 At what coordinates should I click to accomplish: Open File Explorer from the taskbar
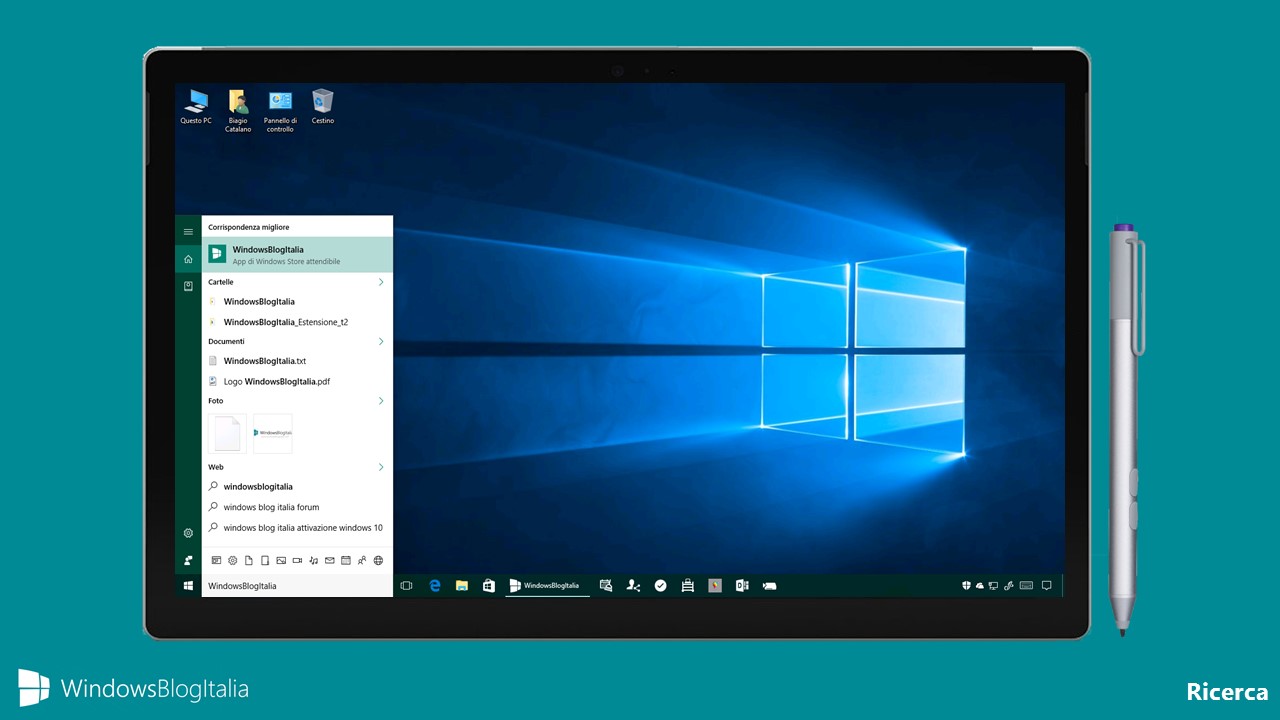click(x=462, y=586)
